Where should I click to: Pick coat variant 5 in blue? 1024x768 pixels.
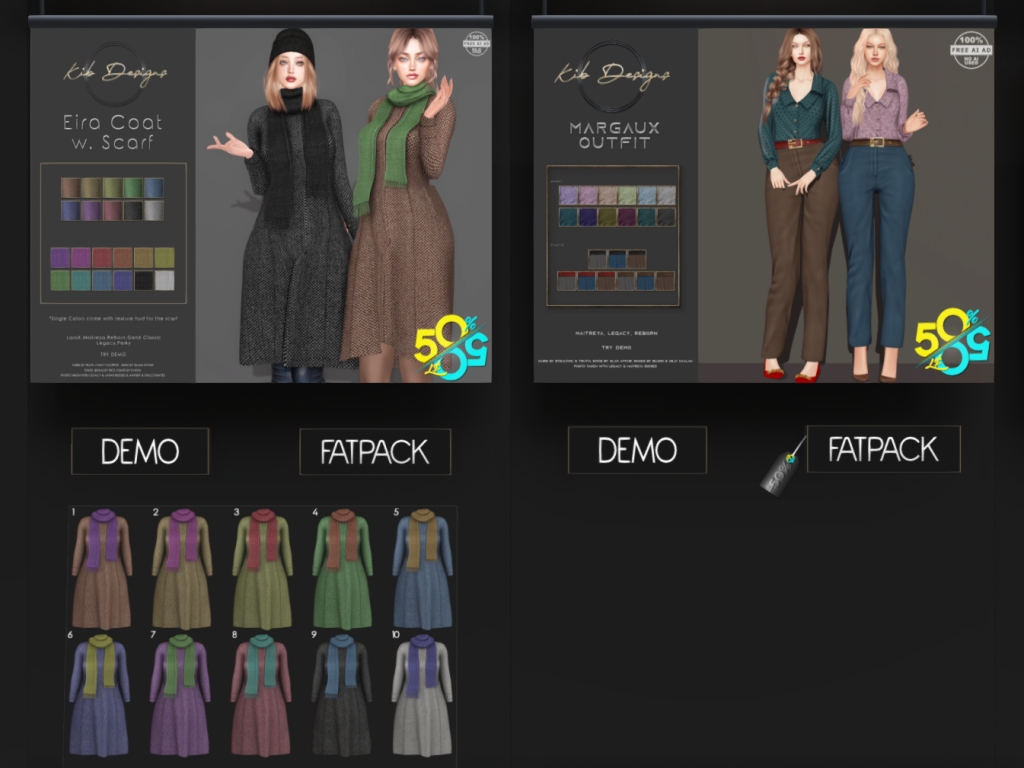point(422,568)
